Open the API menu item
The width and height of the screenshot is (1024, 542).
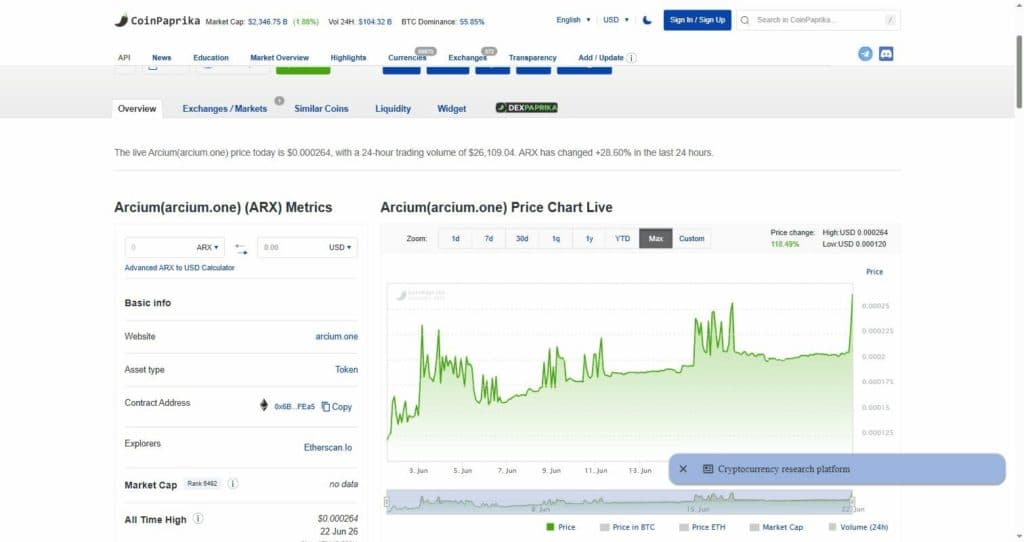point(124,57)
